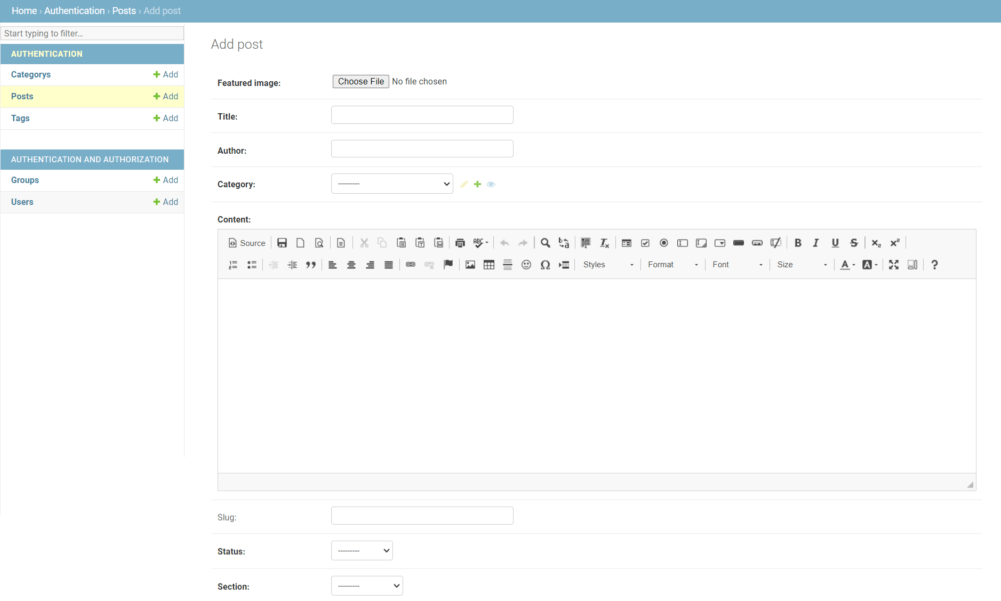The image size is (1001, 601).
Task: Open Categorys in the sidebar
Action: (x=31, y=75)
